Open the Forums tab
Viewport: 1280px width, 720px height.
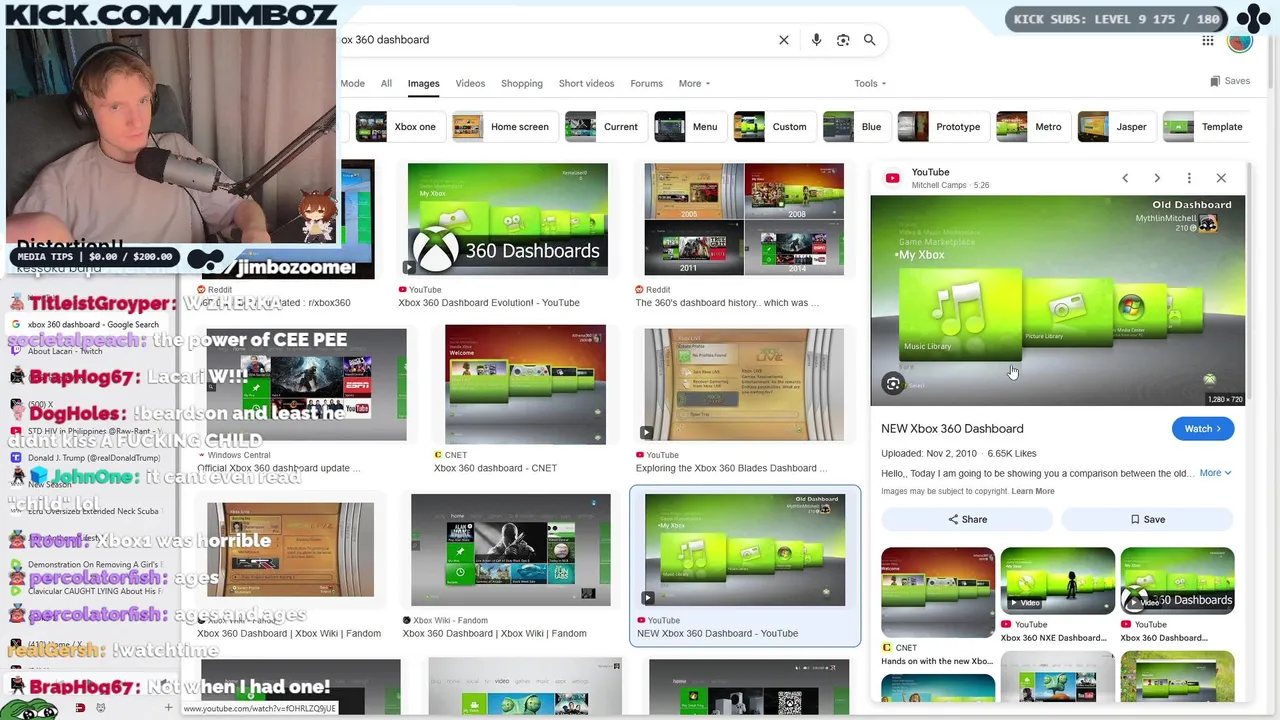tap(646, 84)
